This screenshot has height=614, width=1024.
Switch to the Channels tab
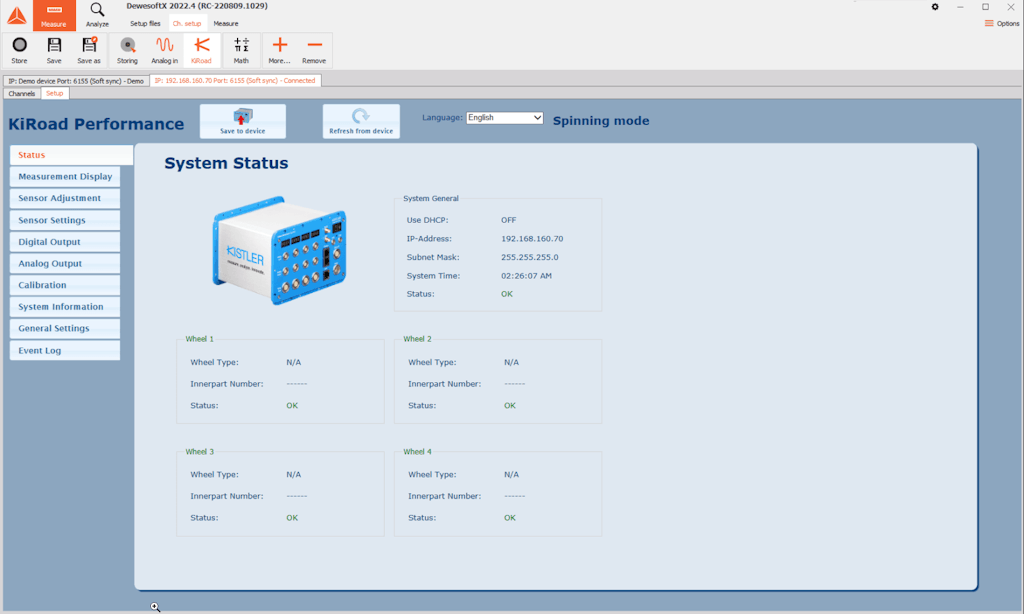(22, 93)
